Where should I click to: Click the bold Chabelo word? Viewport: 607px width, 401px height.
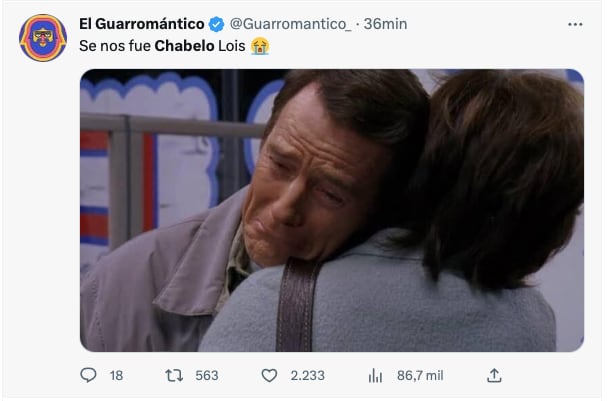coord(184,46)
